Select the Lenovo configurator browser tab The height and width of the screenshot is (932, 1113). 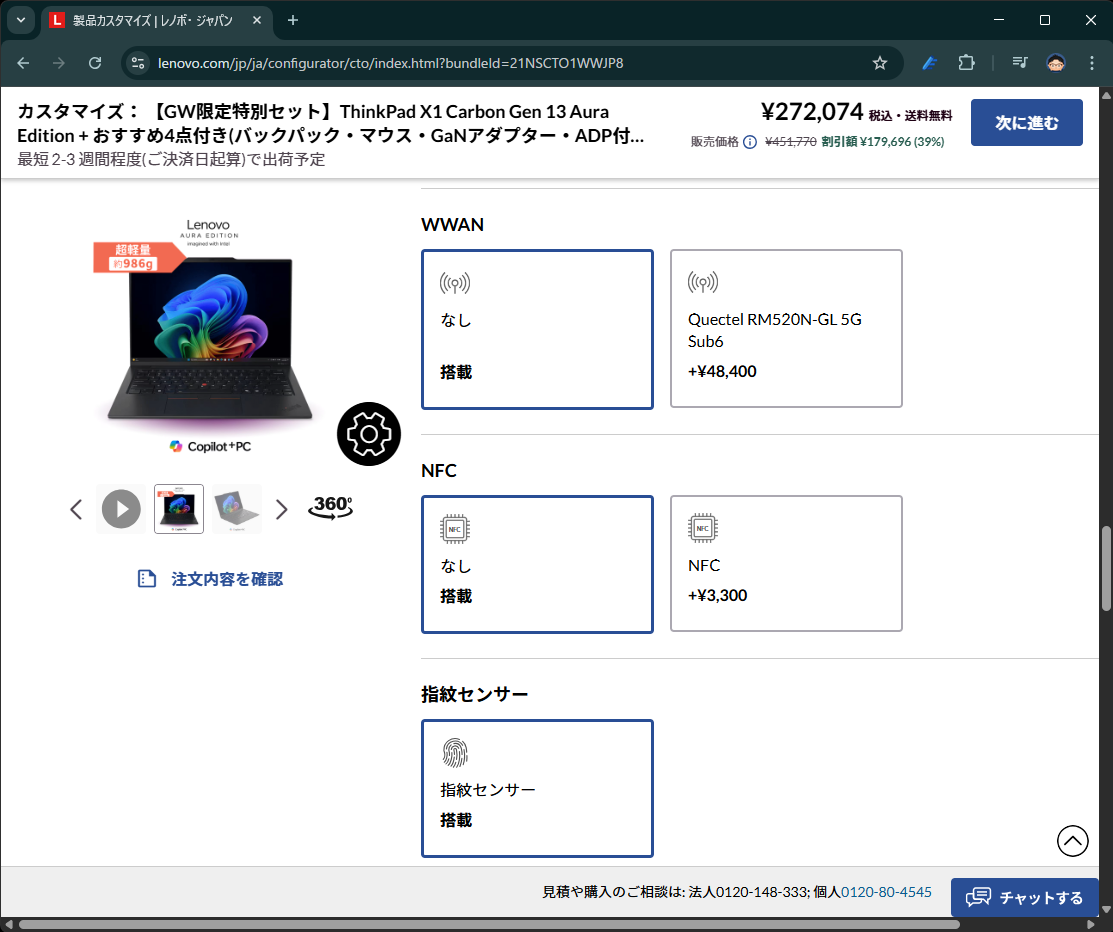(x=156, y=21)
